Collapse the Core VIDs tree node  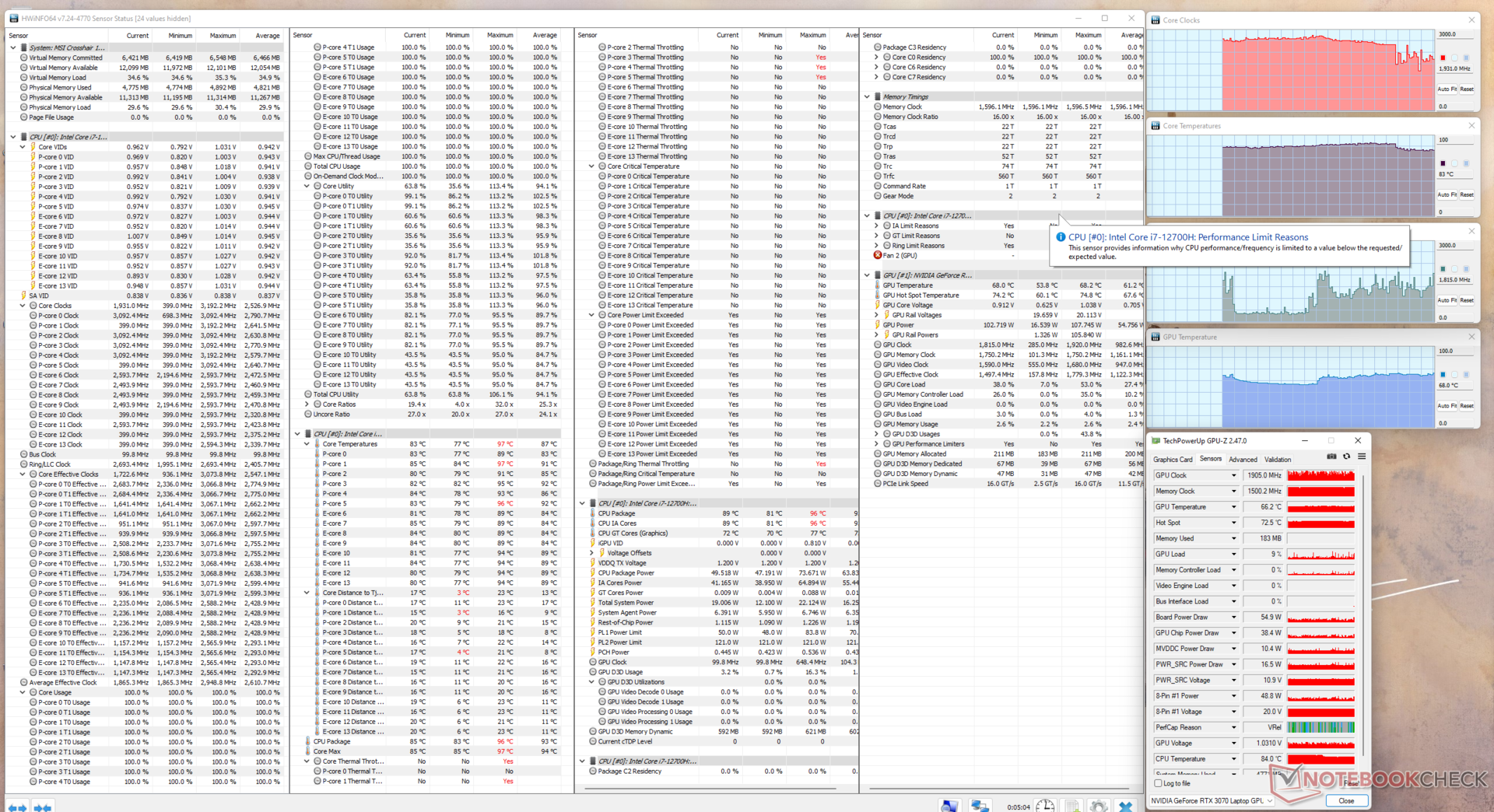pos(23,146)
